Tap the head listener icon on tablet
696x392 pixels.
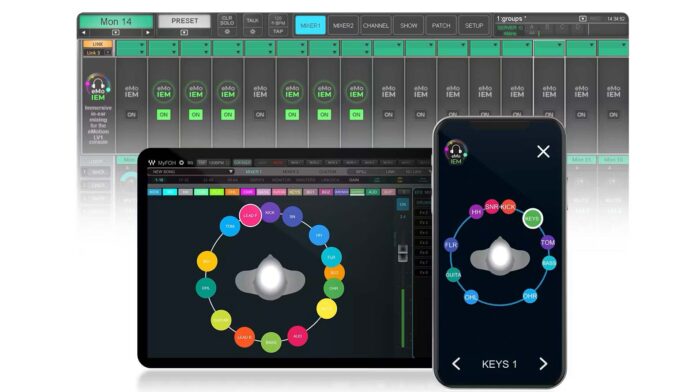coord(270,278)
